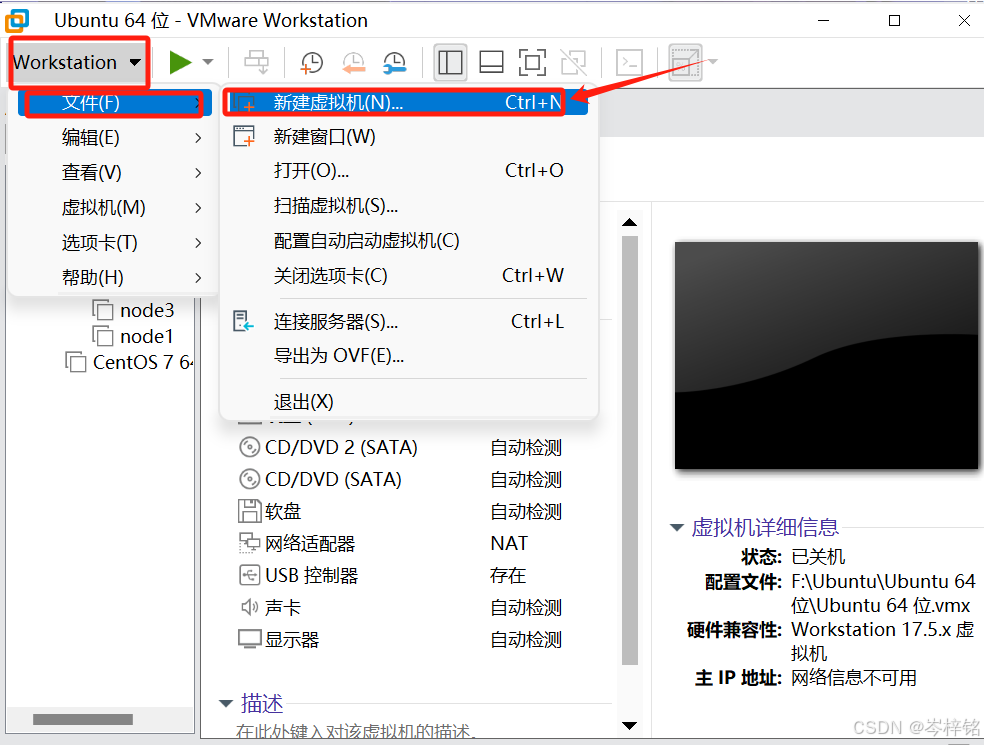The width and height of the screenshot is (984, 745).
Task: Open the 帮助(H) submenu
Action: coord(115,277)
